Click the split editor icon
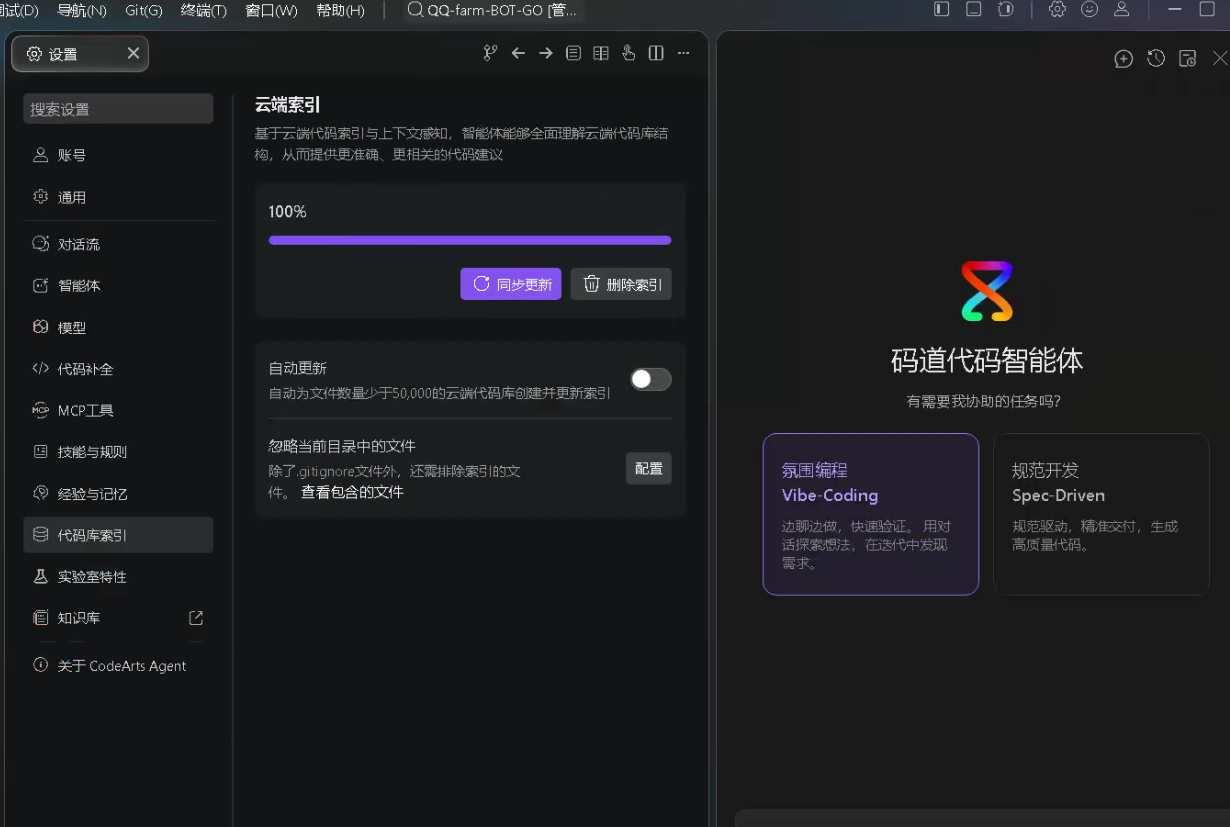This screenshot has width=1230, height=827. click(x=656, y=53)
